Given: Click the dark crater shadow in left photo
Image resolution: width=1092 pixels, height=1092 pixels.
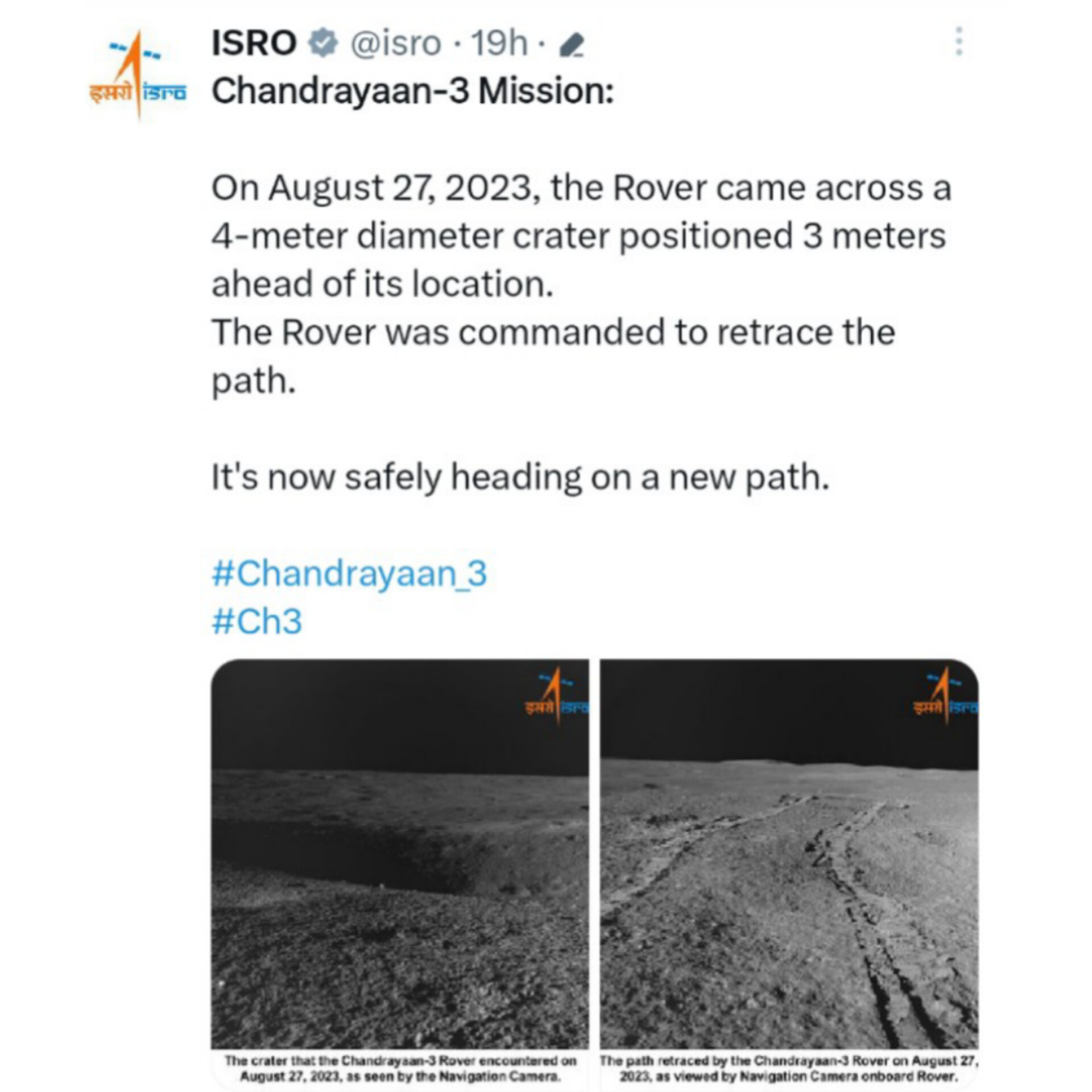Looking at the screenshot, I should coord(353,853).
